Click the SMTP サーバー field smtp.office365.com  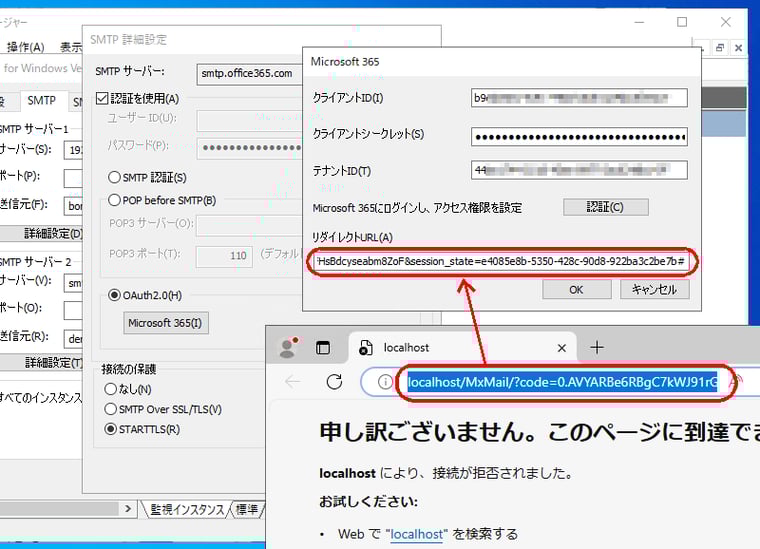(x=250, y=74)
